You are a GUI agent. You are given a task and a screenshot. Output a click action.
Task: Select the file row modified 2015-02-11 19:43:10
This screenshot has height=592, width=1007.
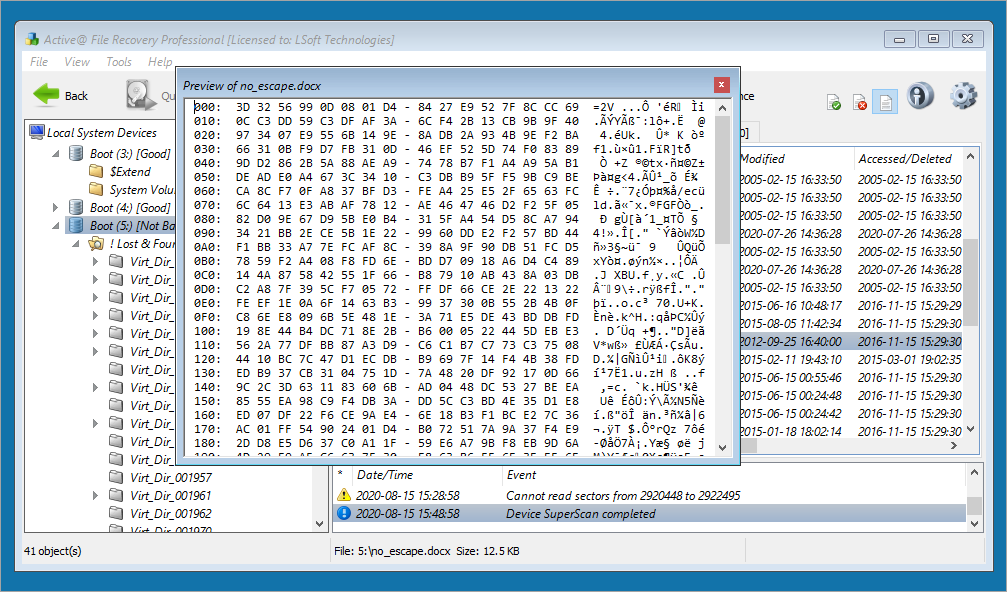coord(851,359)
